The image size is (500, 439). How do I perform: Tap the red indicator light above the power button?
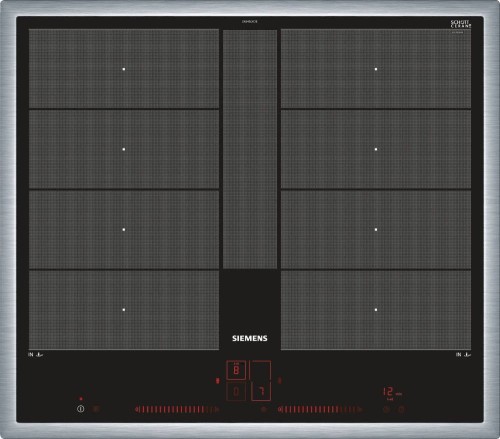point(81,399)
